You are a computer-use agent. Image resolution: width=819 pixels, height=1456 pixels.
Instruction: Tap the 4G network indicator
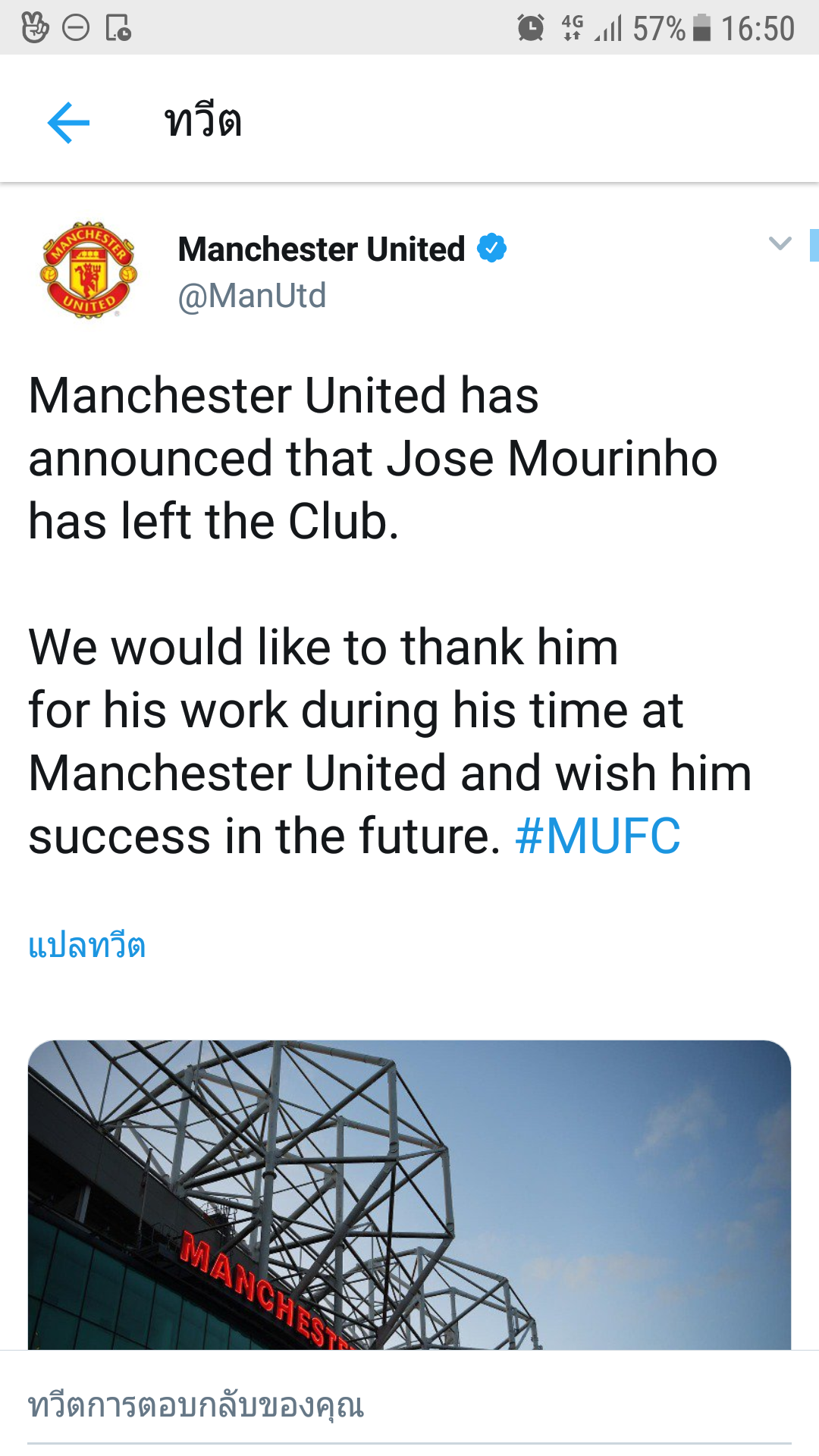(x=572, y=27)
